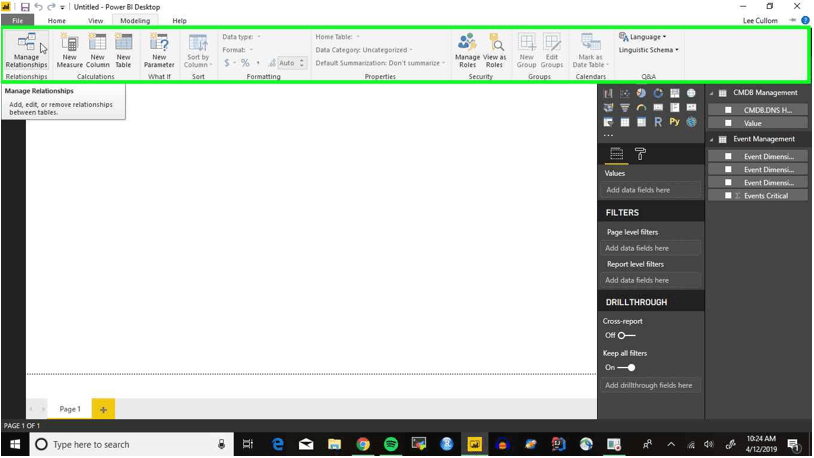
Task: Click Values Add data fields well
Action: click(651, 190)
